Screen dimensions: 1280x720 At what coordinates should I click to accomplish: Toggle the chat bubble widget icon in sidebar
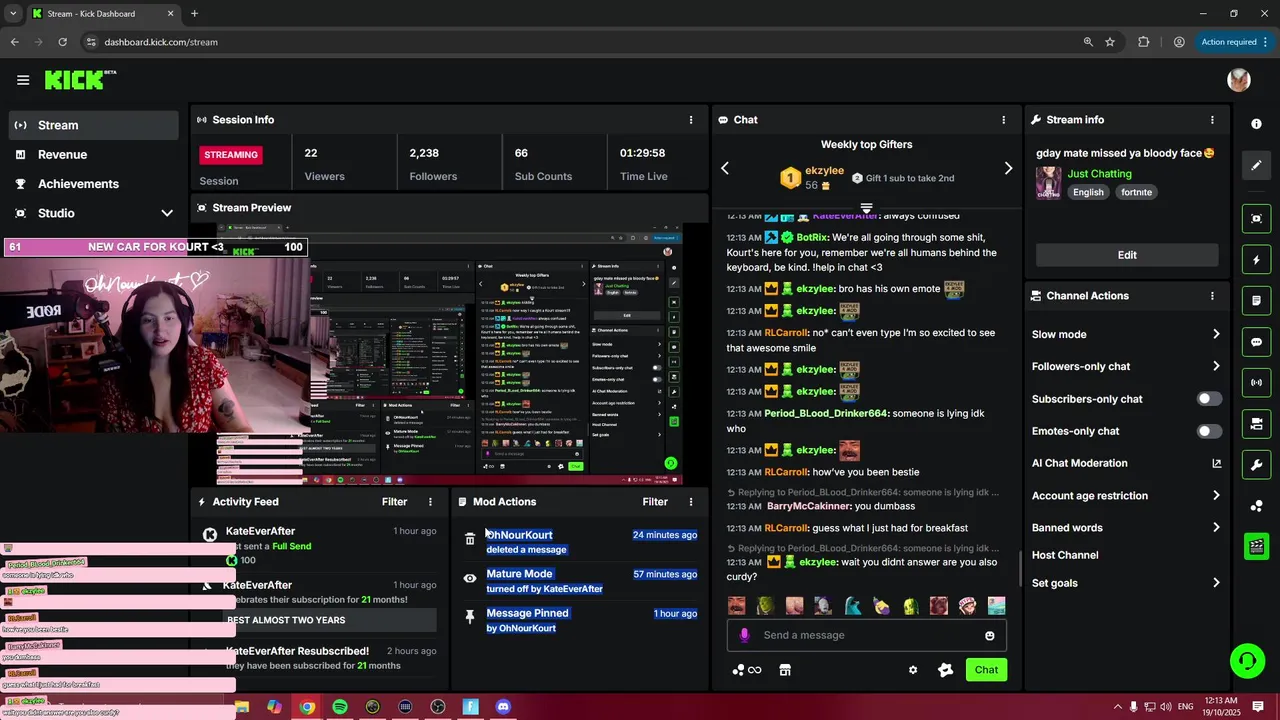tap(1256, 342)
